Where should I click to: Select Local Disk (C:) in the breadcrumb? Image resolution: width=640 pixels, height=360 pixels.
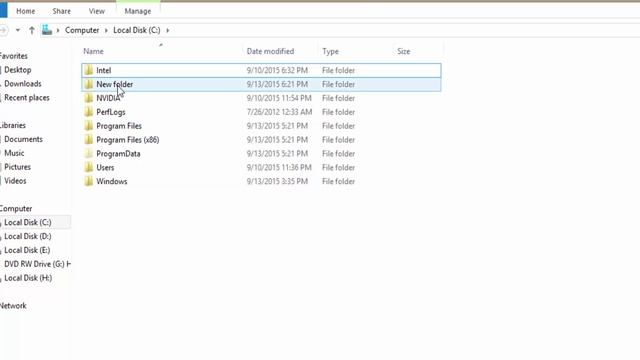coord(137,30)
